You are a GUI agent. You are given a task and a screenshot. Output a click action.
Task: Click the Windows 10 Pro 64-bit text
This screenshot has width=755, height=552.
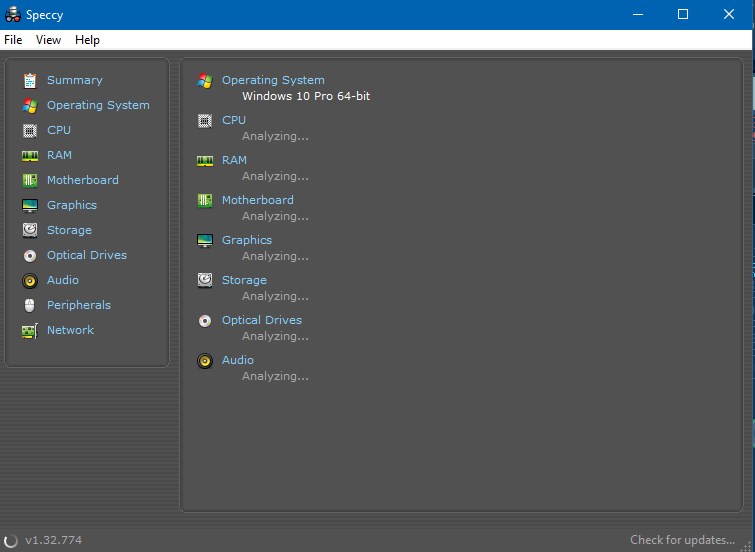(x=306, y=96)
